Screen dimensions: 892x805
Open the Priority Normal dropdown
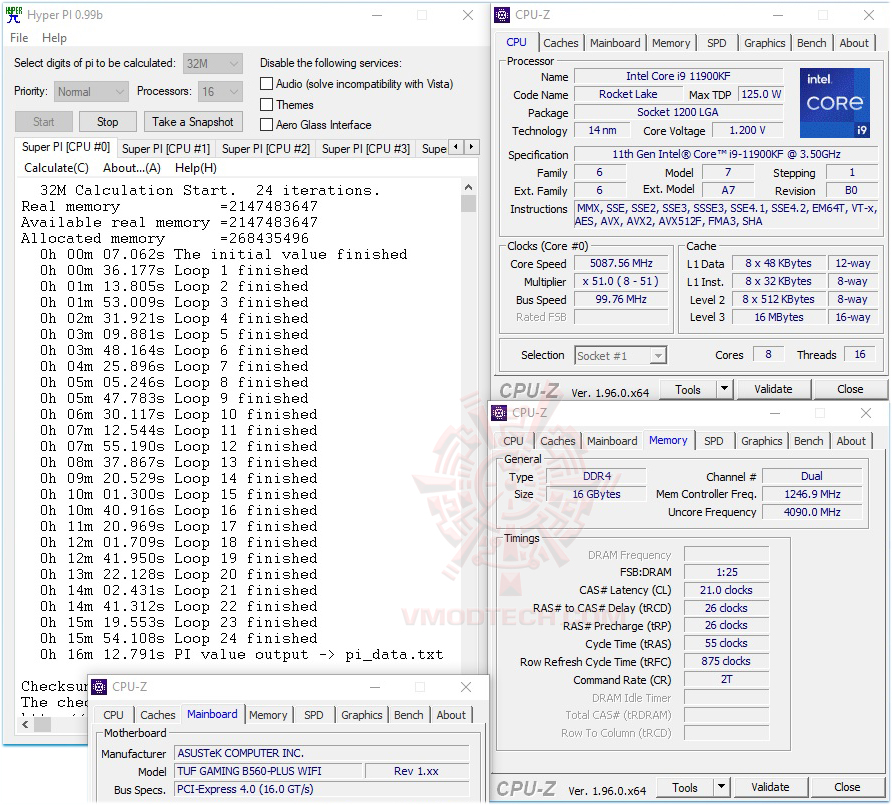click(91, 92)
